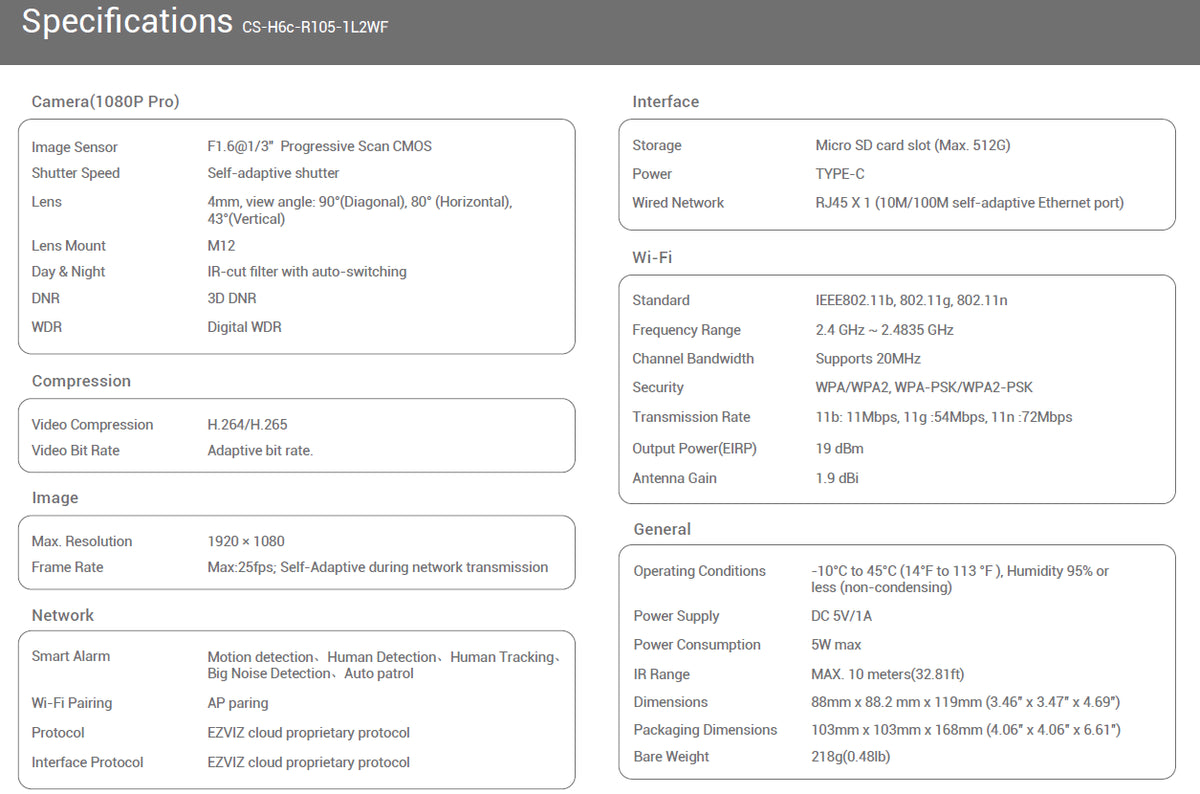Click the Specifications page title

pos(126,22)
